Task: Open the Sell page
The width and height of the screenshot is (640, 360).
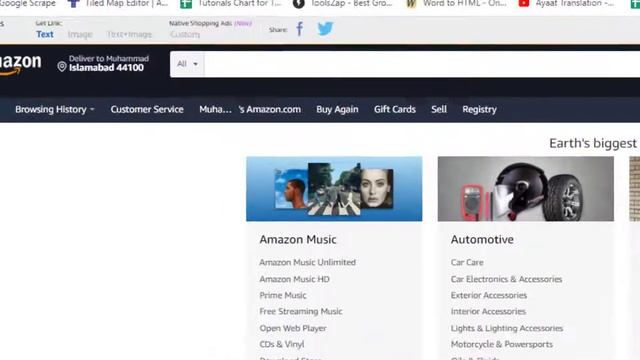Action: [439, 109]
